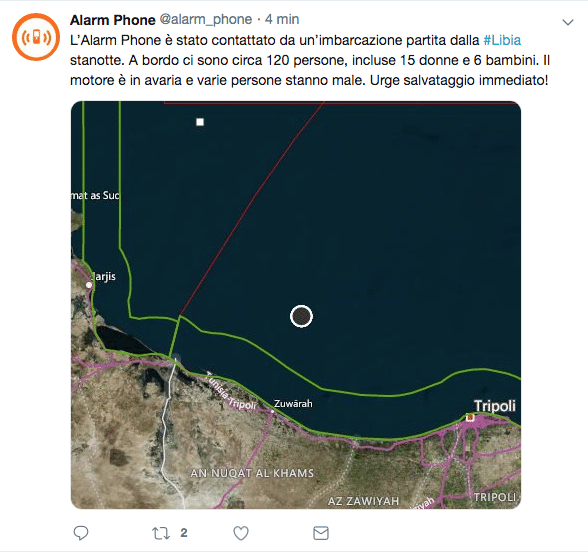Like the tweet with heart icon
This screenshot has width=588, height=553.
point(241,533)
